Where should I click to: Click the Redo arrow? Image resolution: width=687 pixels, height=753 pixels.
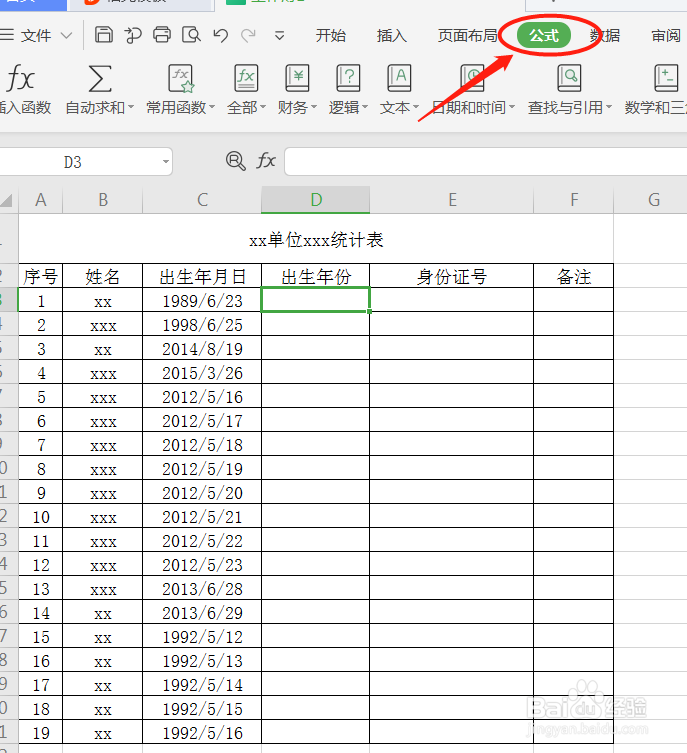point(248,36)
